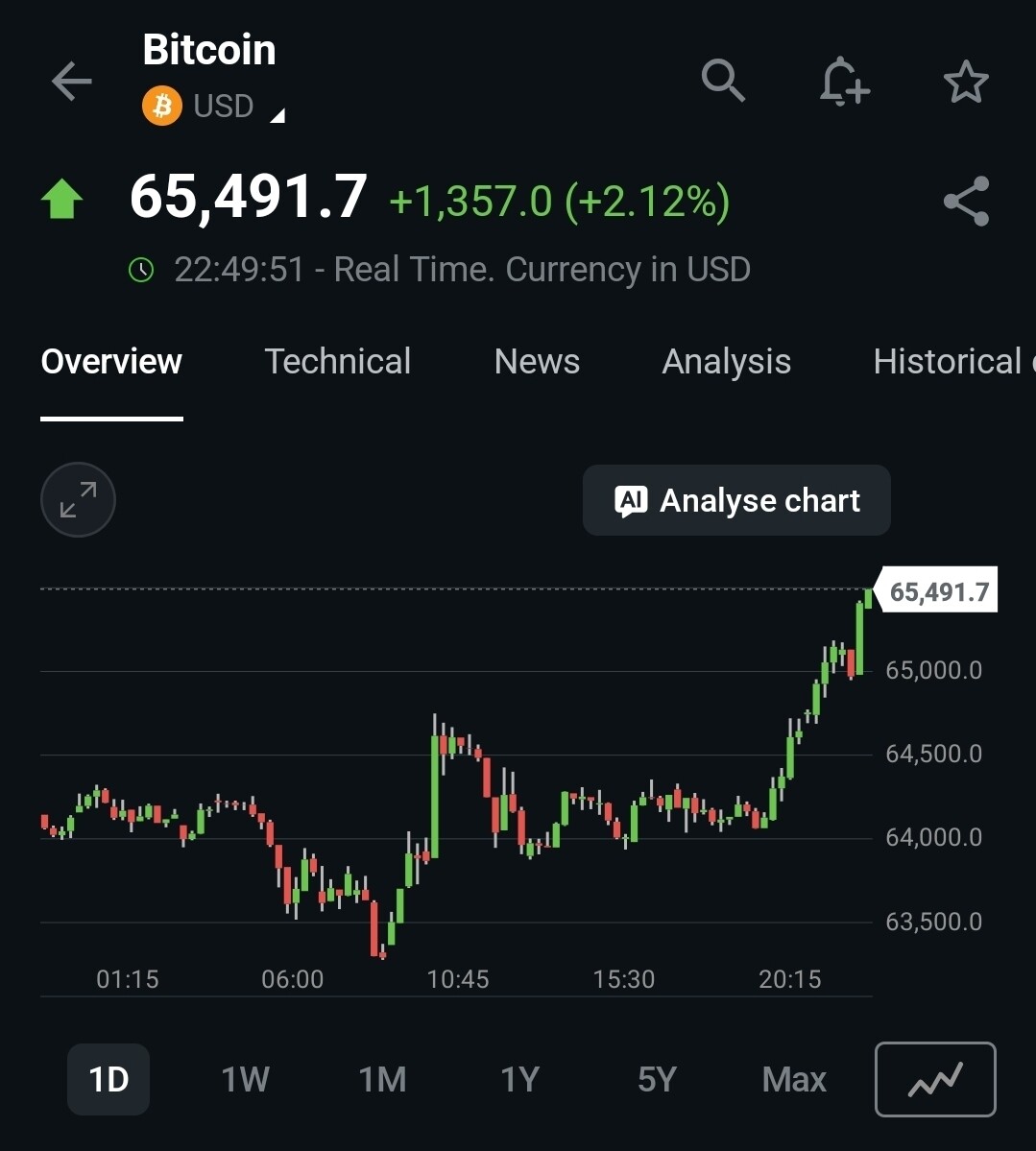
Task: Add a price alert via bell icon
Action: (844, 81)
